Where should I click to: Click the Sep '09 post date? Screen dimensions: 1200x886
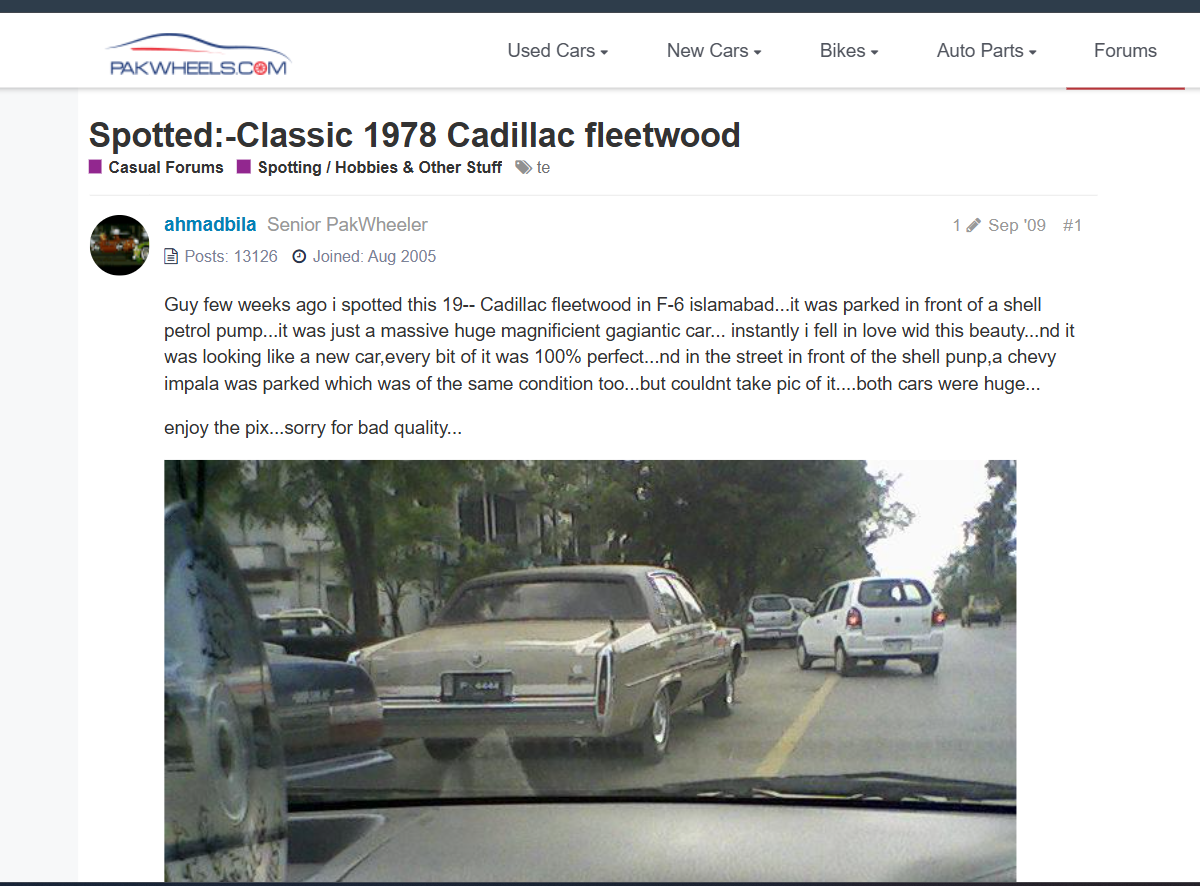pyautogui.click(x=1017, y=226)
